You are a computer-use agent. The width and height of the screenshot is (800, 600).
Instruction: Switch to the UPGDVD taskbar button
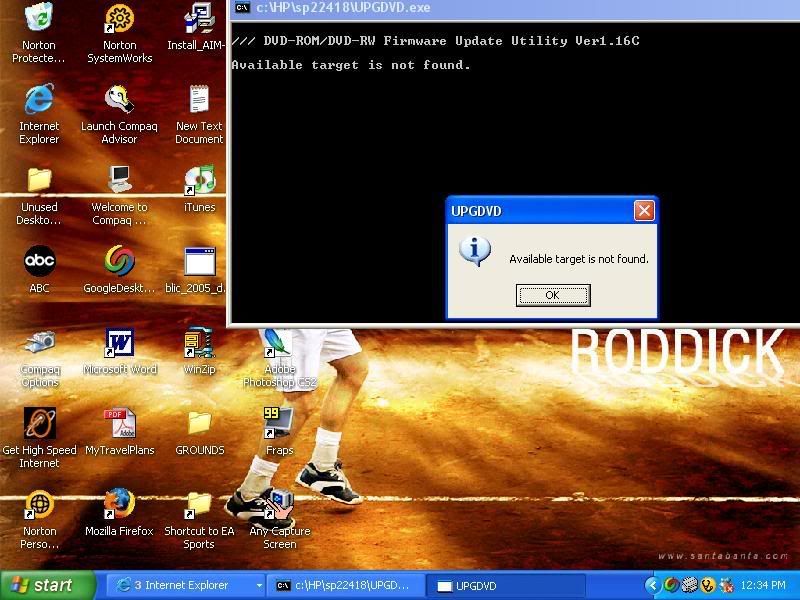[x=505, y=586]
